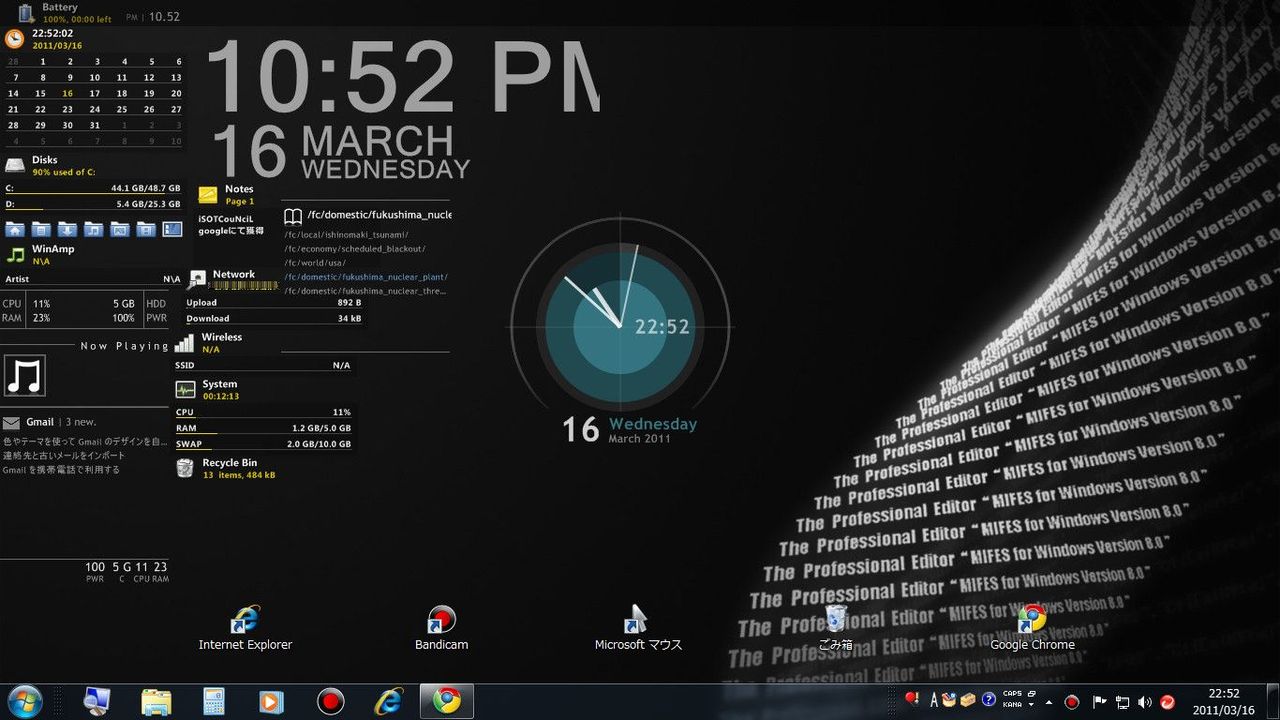Open the Documents folder shortcut icon
This screenshot has width=1280, height=720.
[41, 229]
